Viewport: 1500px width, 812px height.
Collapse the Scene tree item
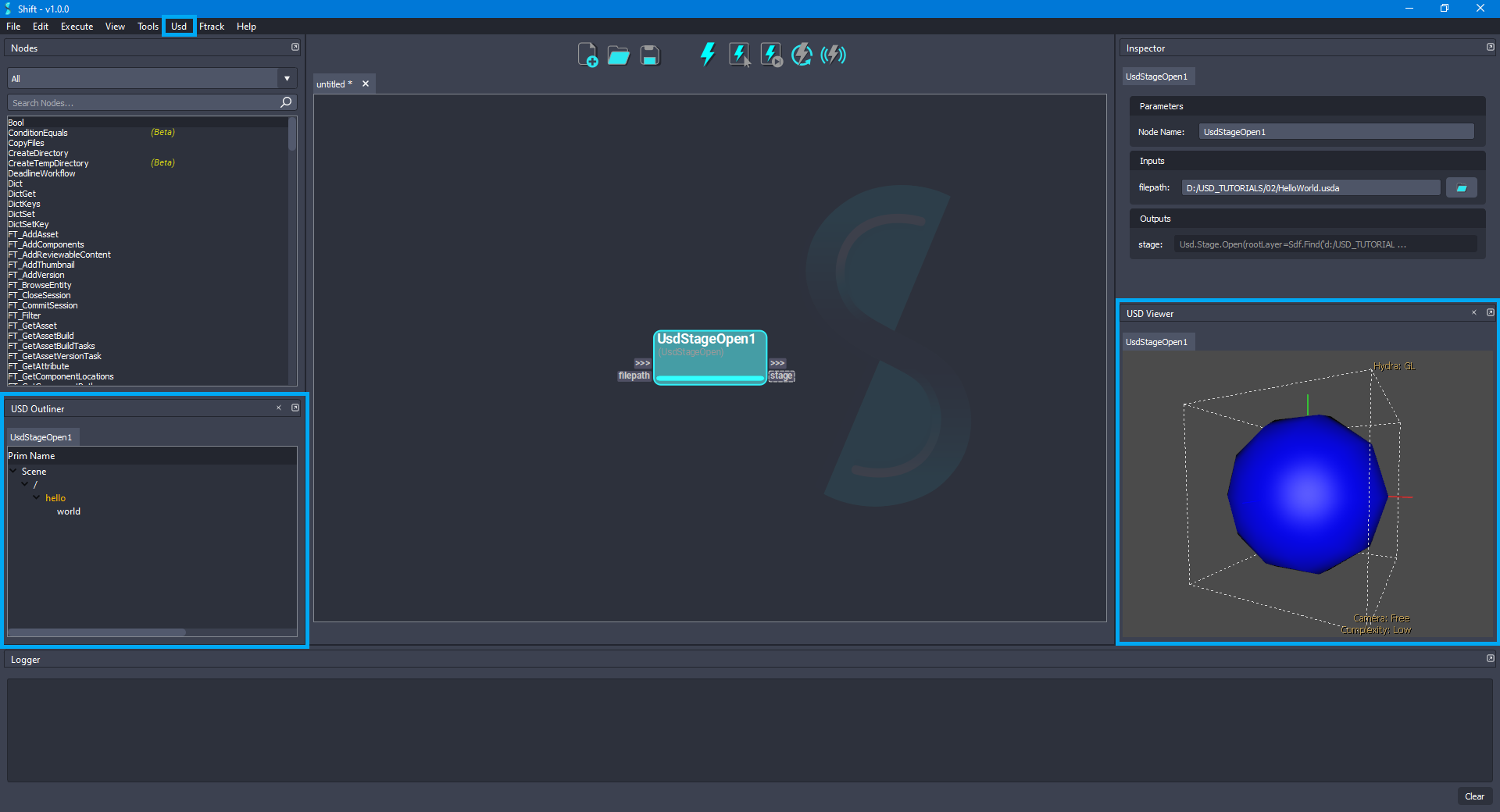12,471
